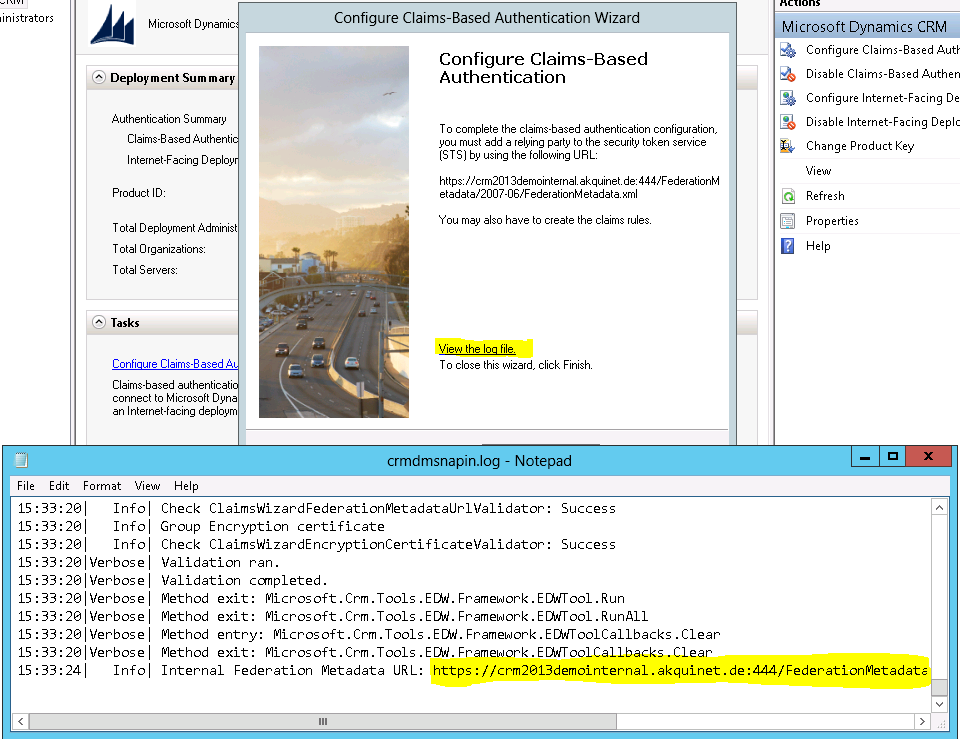Select Disable Internet-Facing Deployment icon
The width and height of the screenshot is (960, 739).
pyautogui.click(x=786, y=124)
